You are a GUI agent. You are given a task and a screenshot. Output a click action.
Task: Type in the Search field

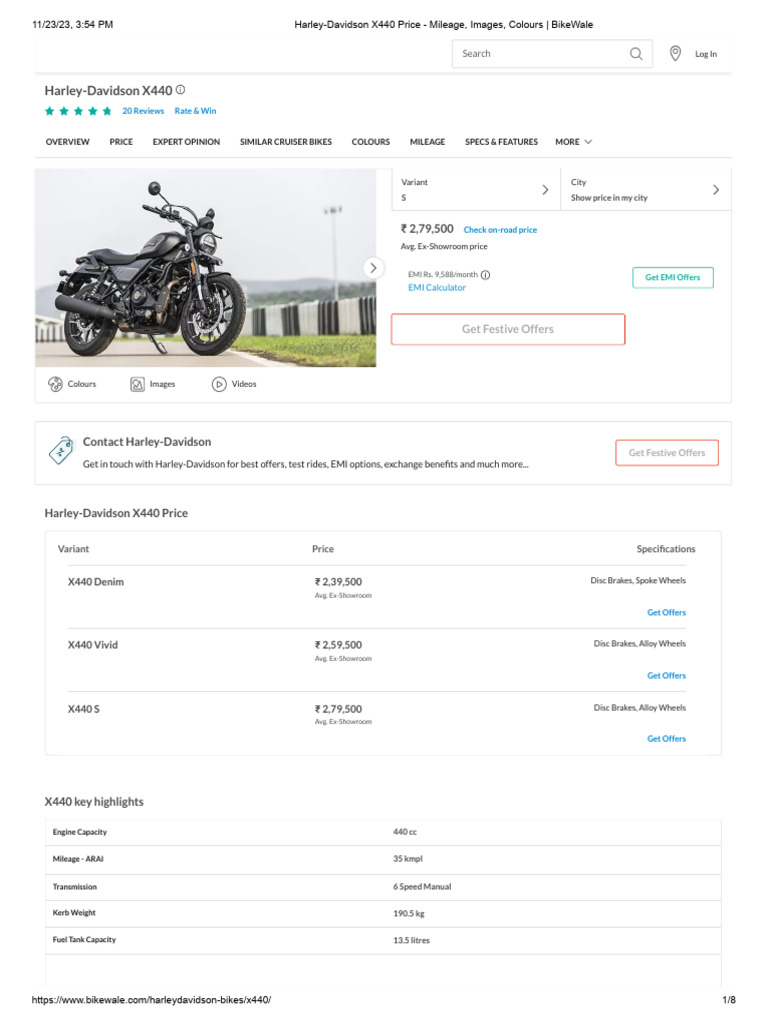coord(540,54)
